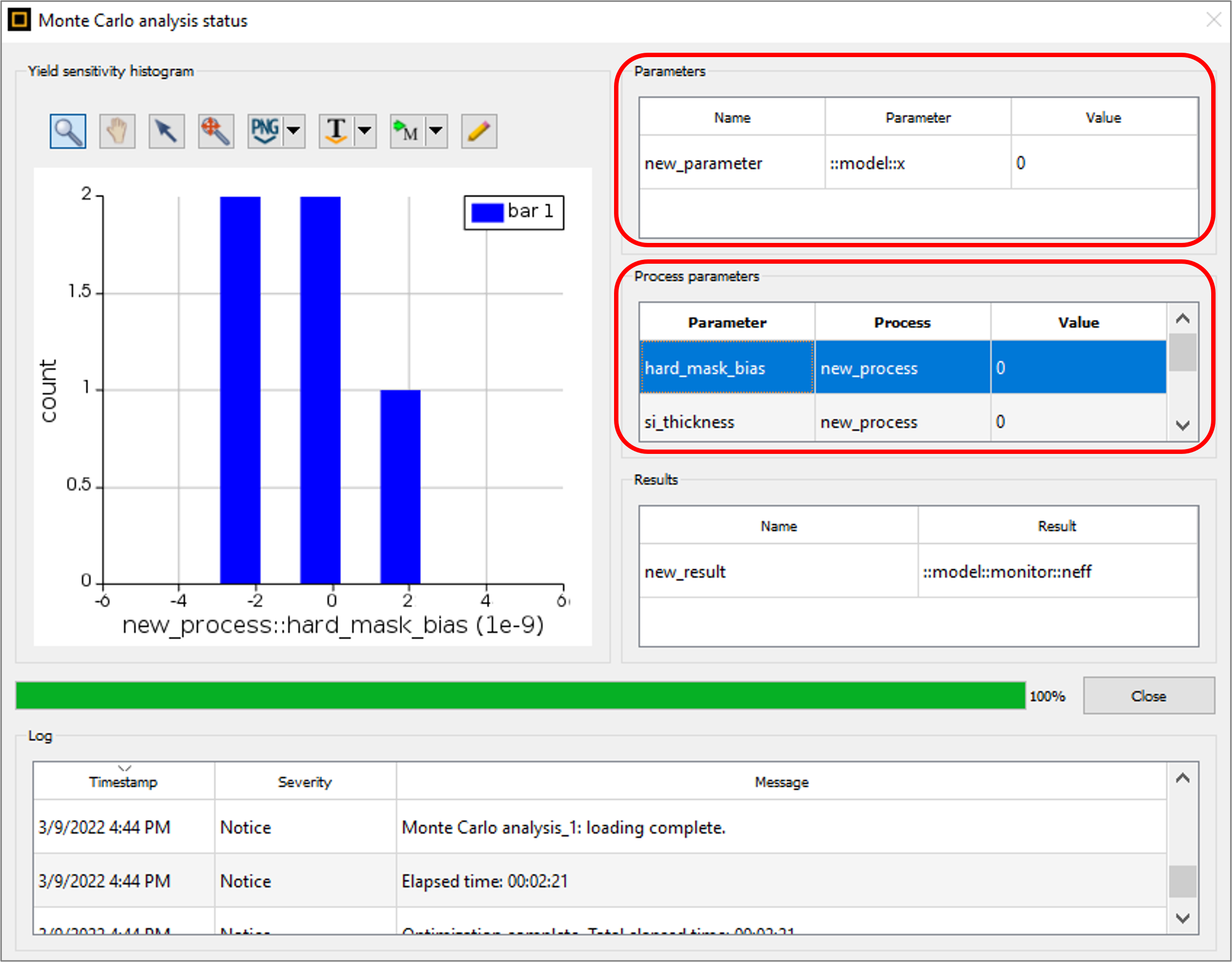1232x962 pixels.
Task: Click the Results table Name column header
Action: point(779,526)
